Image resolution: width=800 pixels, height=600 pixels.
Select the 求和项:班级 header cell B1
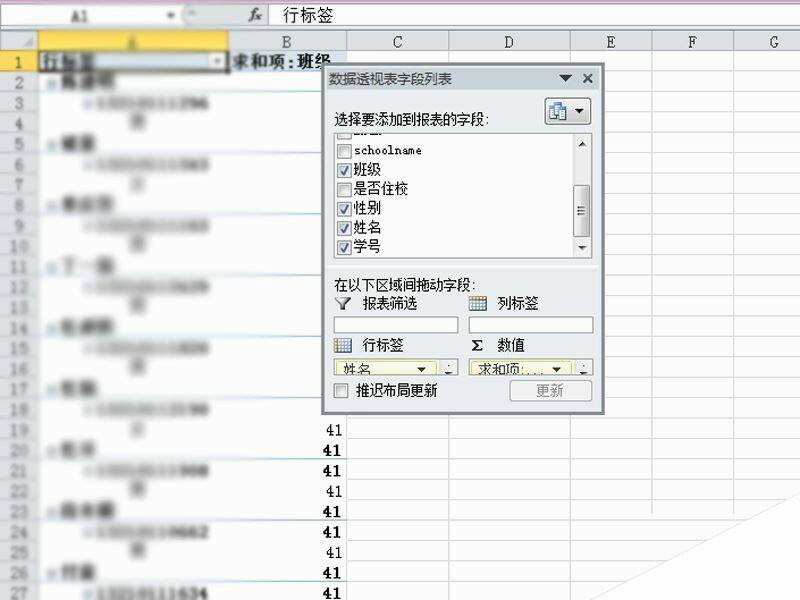click(287, 61)
